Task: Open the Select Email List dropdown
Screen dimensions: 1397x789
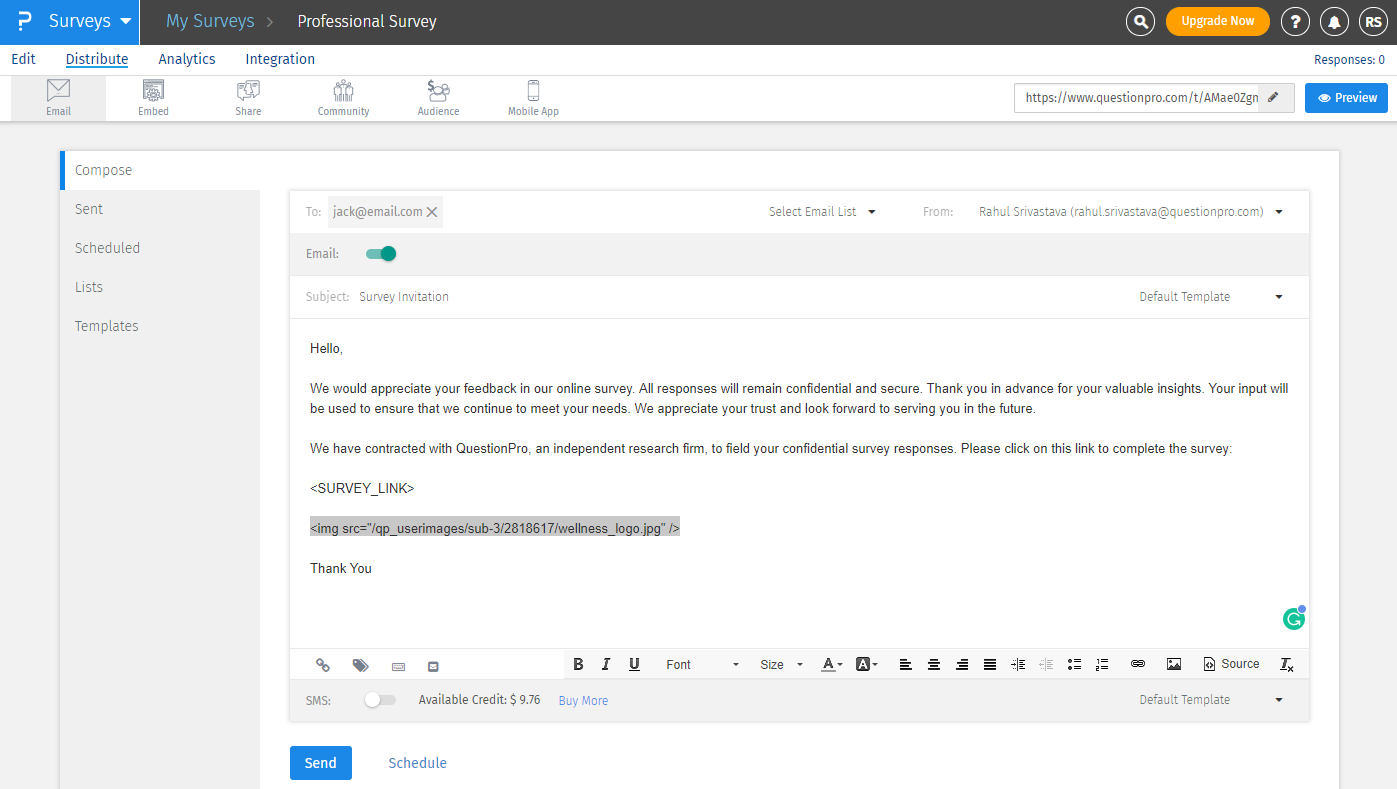Action: coord(822,211)
